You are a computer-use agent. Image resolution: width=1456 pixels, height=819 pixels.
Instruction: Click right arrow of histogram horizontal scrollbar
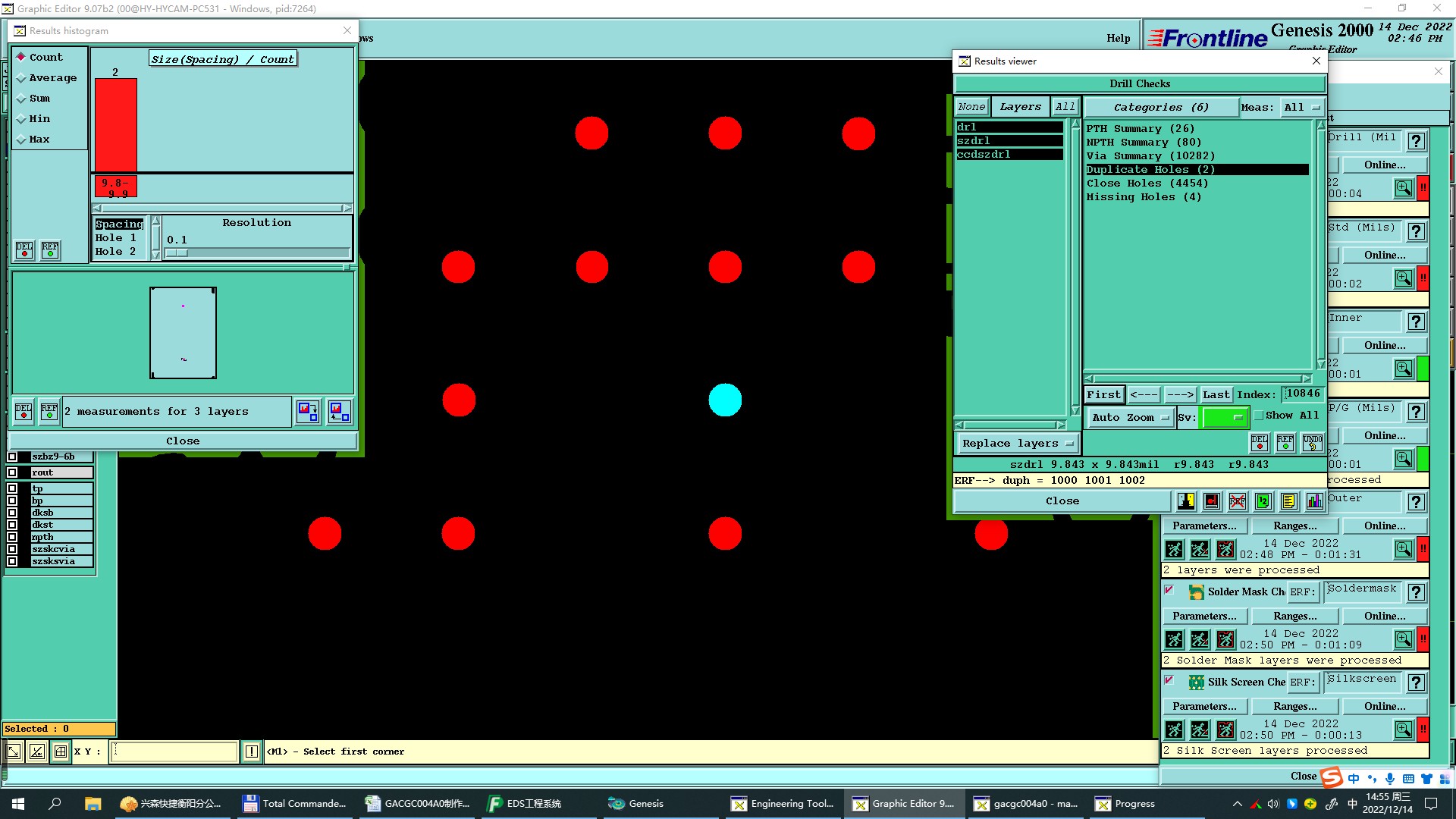point(347,208)
